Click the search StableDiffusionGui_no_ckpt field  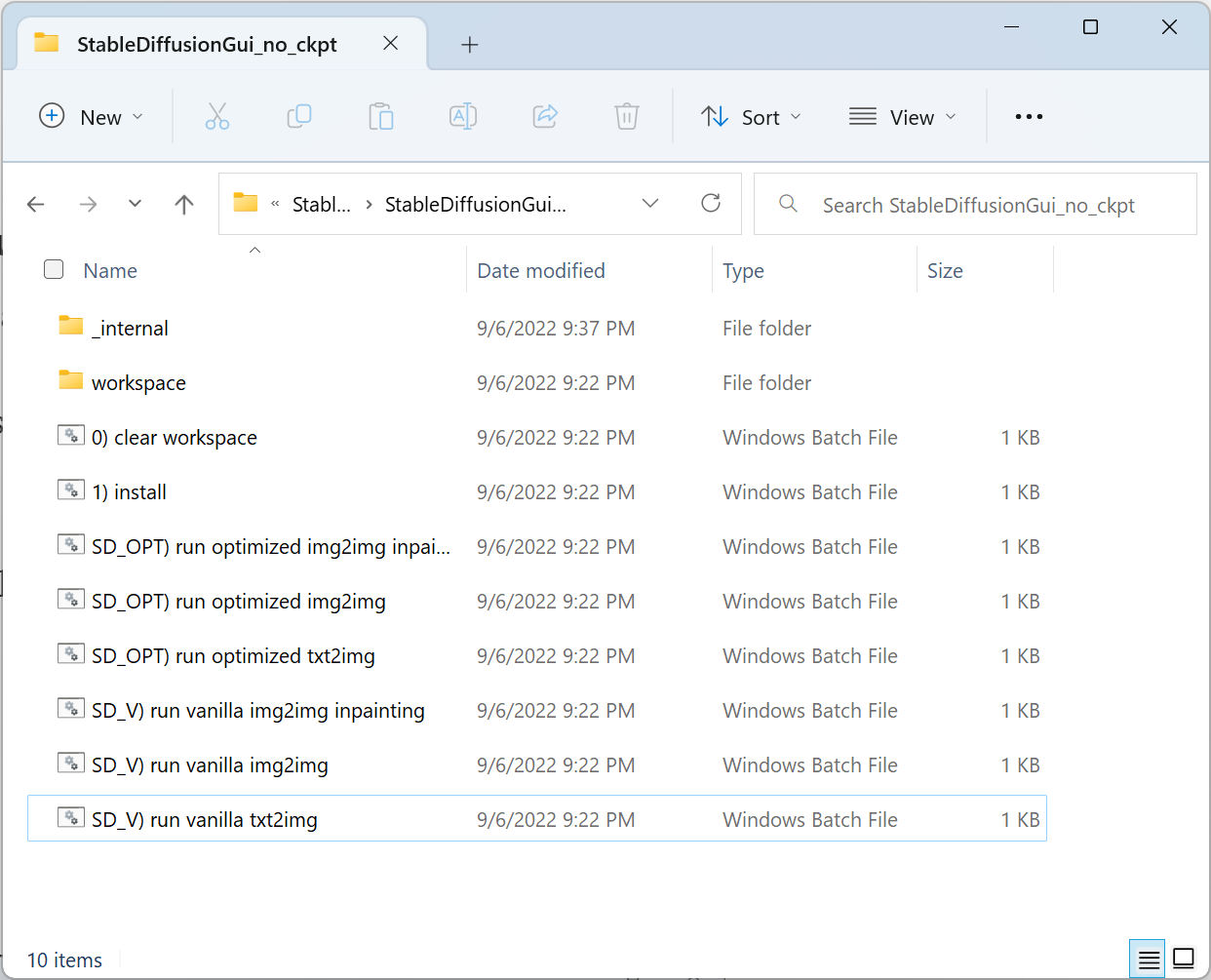point(975,204)
